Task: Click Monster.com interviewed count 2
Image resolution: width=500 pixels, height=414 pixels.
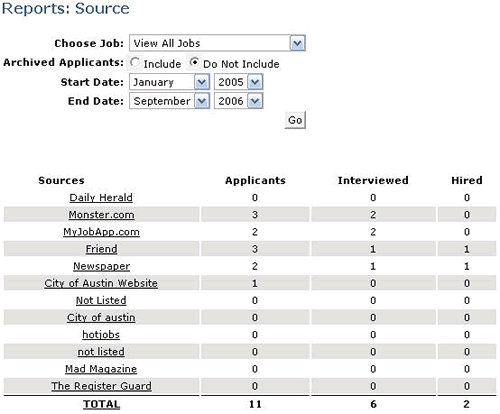Action: tap(373, 215)
